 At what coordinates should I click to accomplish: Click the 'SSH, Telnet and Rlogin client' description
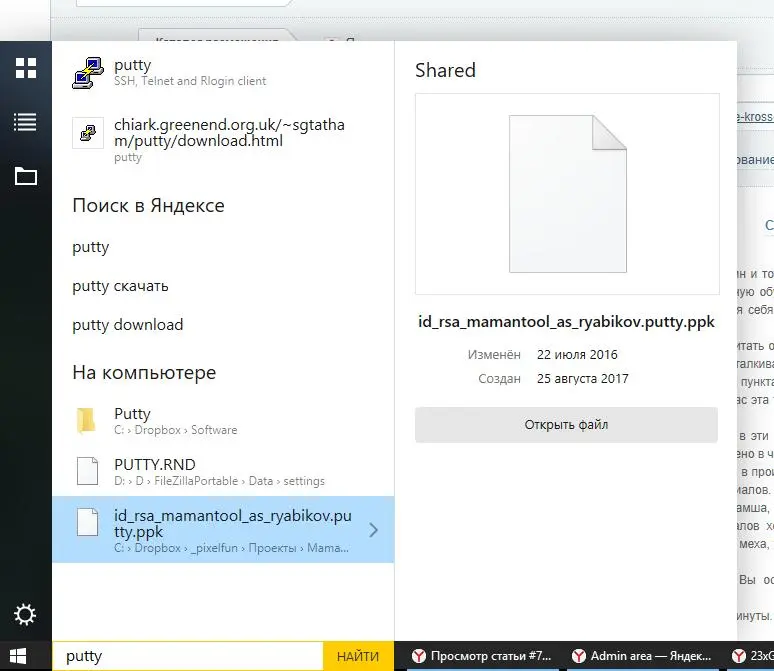[190, 81]
